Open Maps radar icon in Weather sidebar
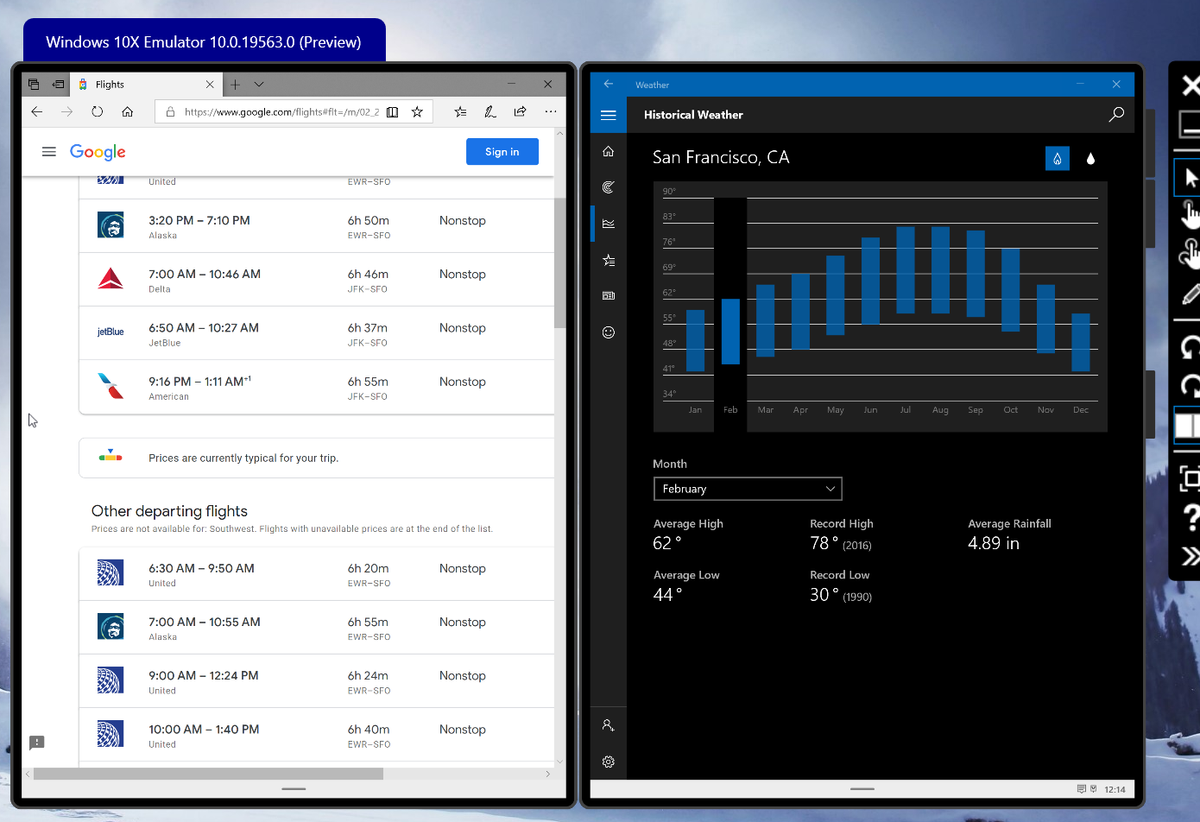The image size is (1200, 822). tap(608, 188)
